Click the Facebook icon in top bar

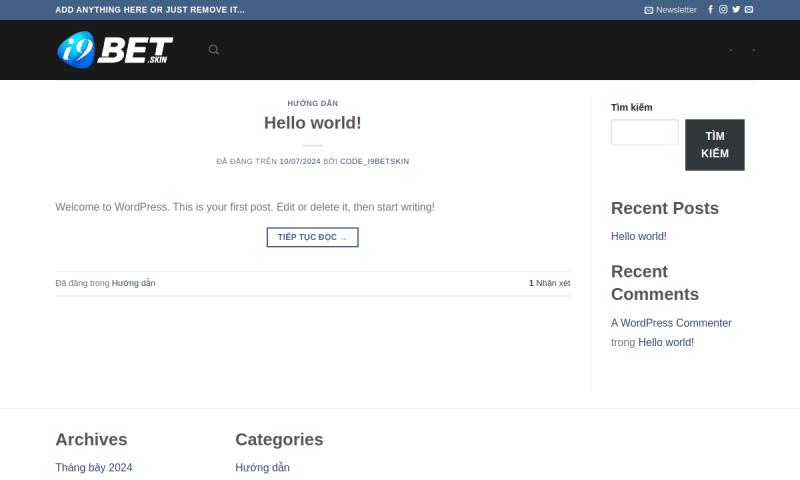tap(711, 10)
